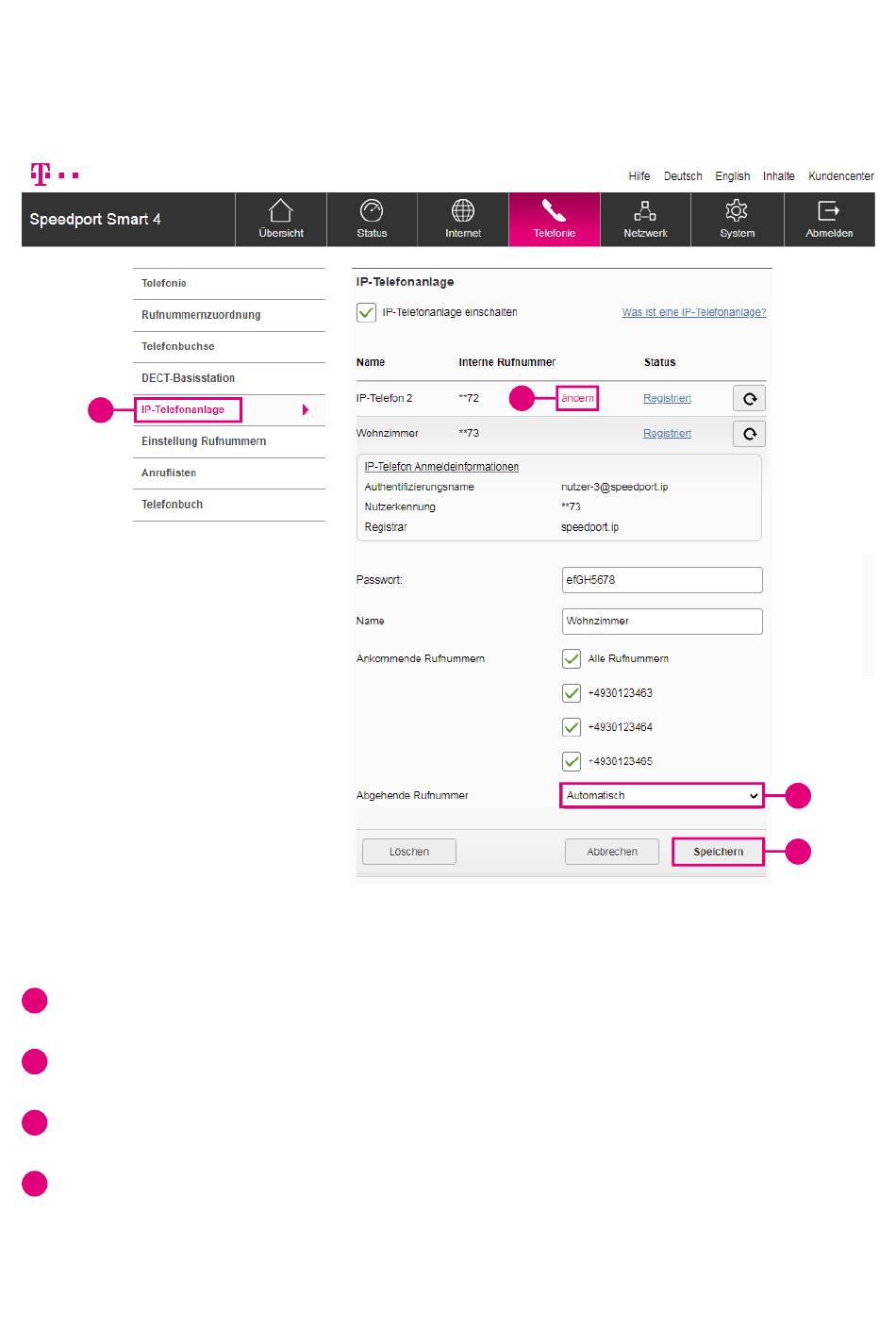Click into the Name field
896x1344 pixels.
[x=662, y=622]
